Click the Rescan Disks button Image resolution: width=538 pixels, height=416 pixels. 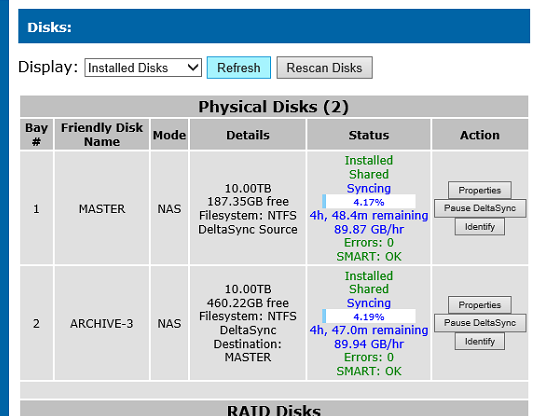pos(325,68)
